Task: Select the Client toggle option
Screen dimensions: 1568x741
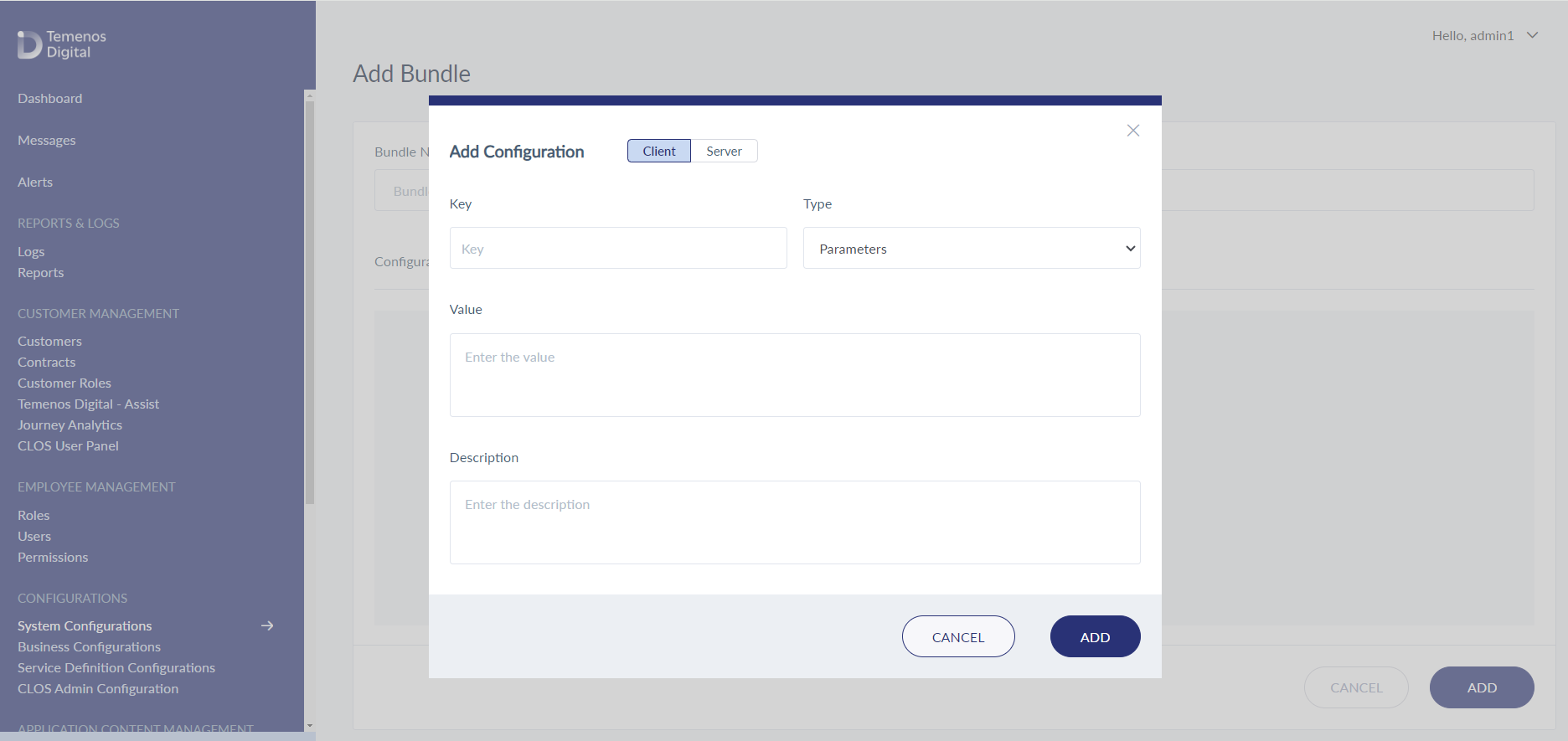Action: click(x=659, y=151)
